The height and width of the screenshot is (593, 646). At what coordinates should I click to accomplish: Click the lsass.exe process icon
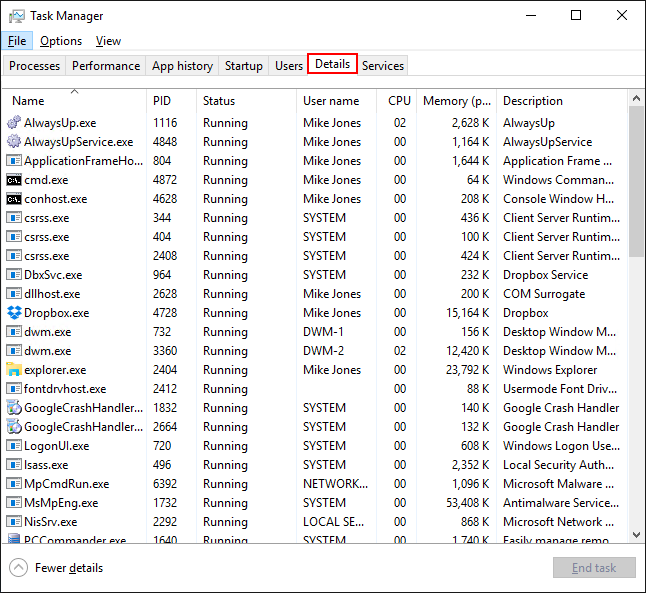[x=14, y=464]
